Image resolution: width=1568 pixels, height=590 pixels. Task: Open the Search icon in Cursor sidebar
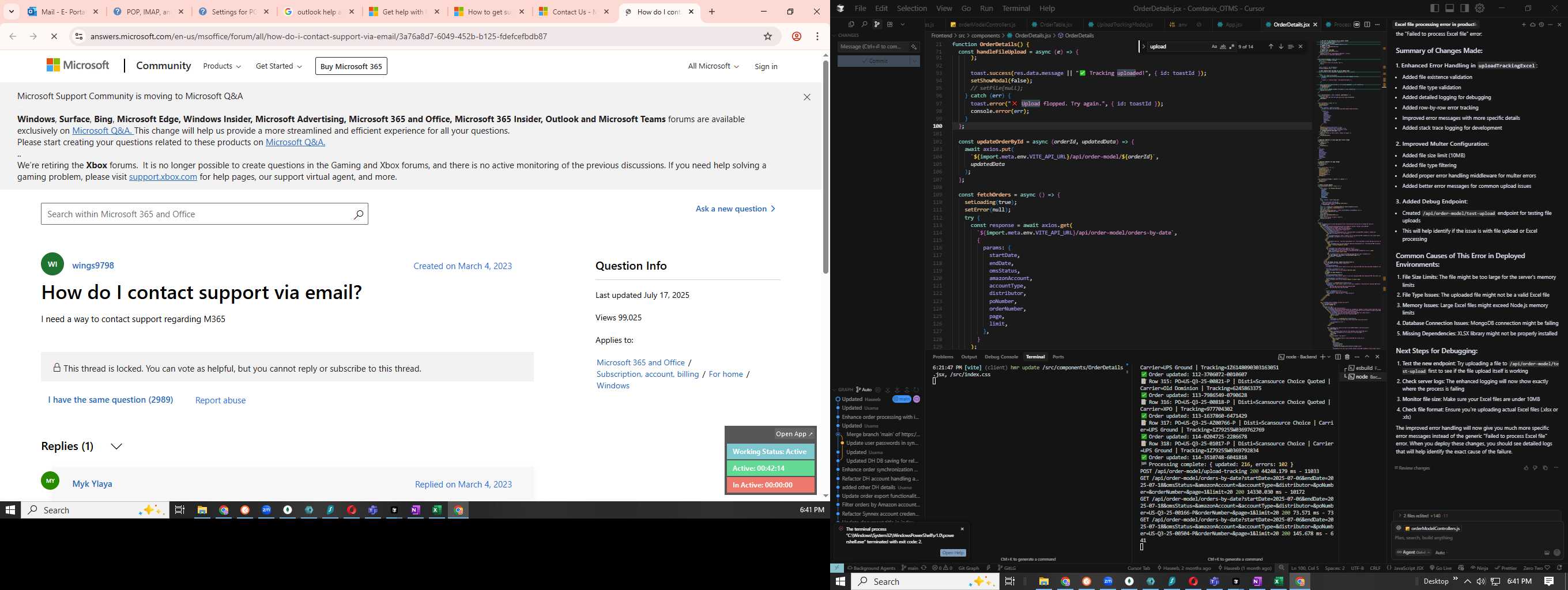pyautogui.click(x=864, y=24)
